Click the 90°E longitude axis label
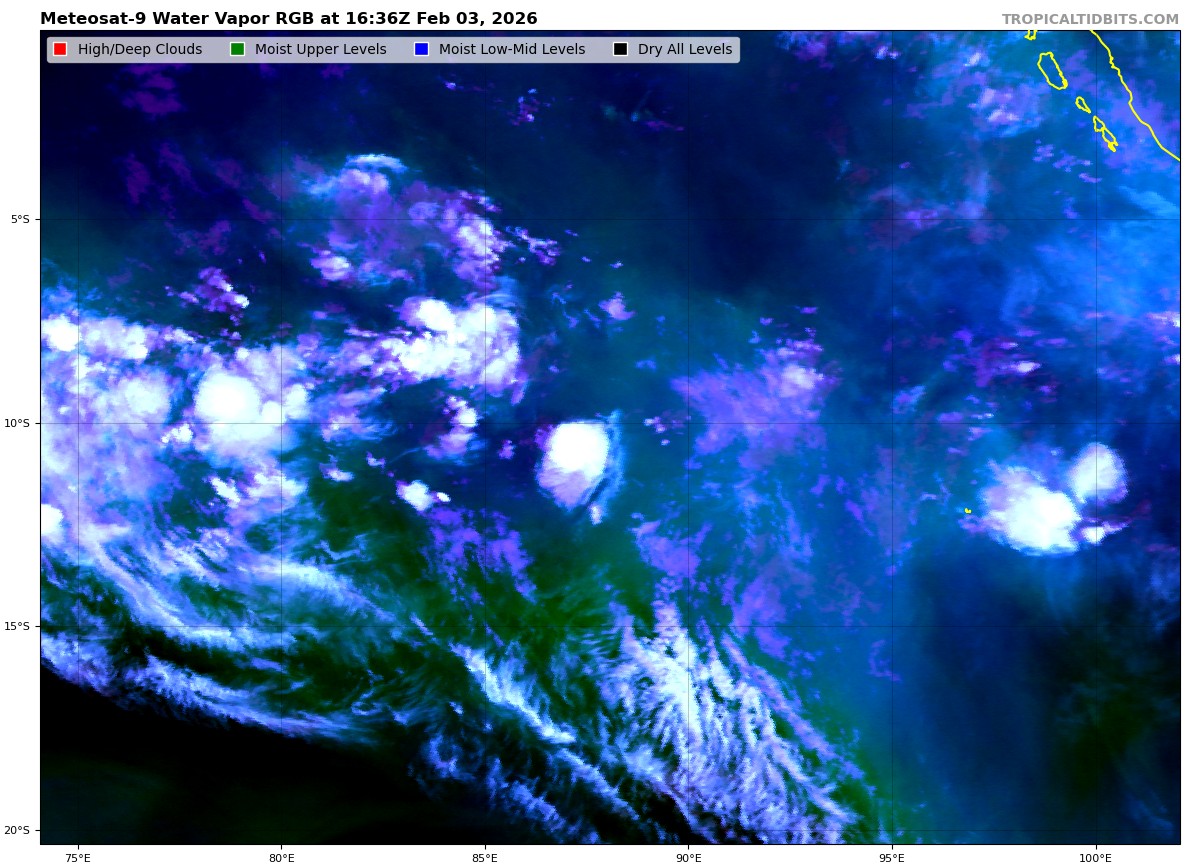 coord(688,857)
